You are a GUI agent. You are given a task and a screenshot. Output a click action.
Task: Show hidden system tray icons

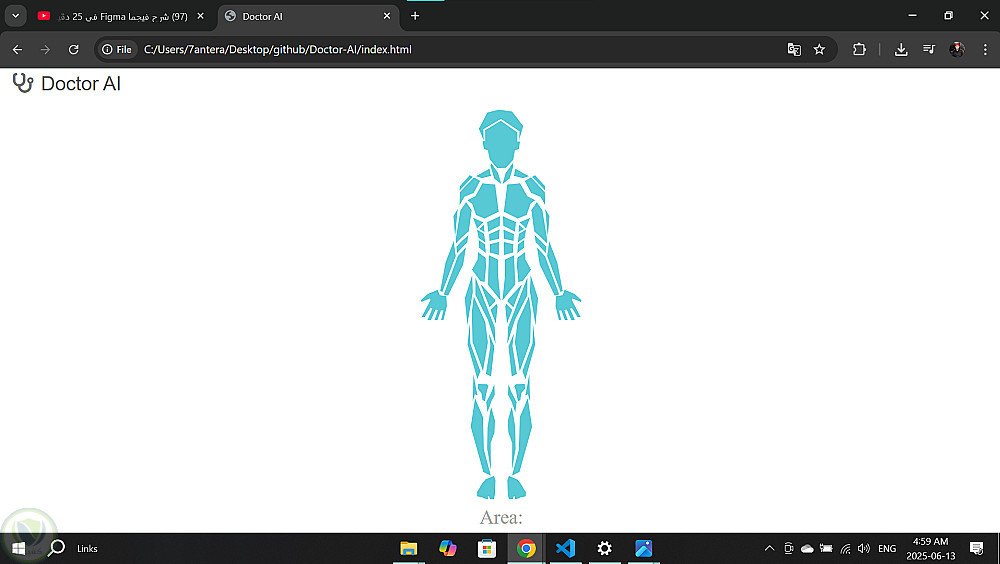[x=770, y=549]
